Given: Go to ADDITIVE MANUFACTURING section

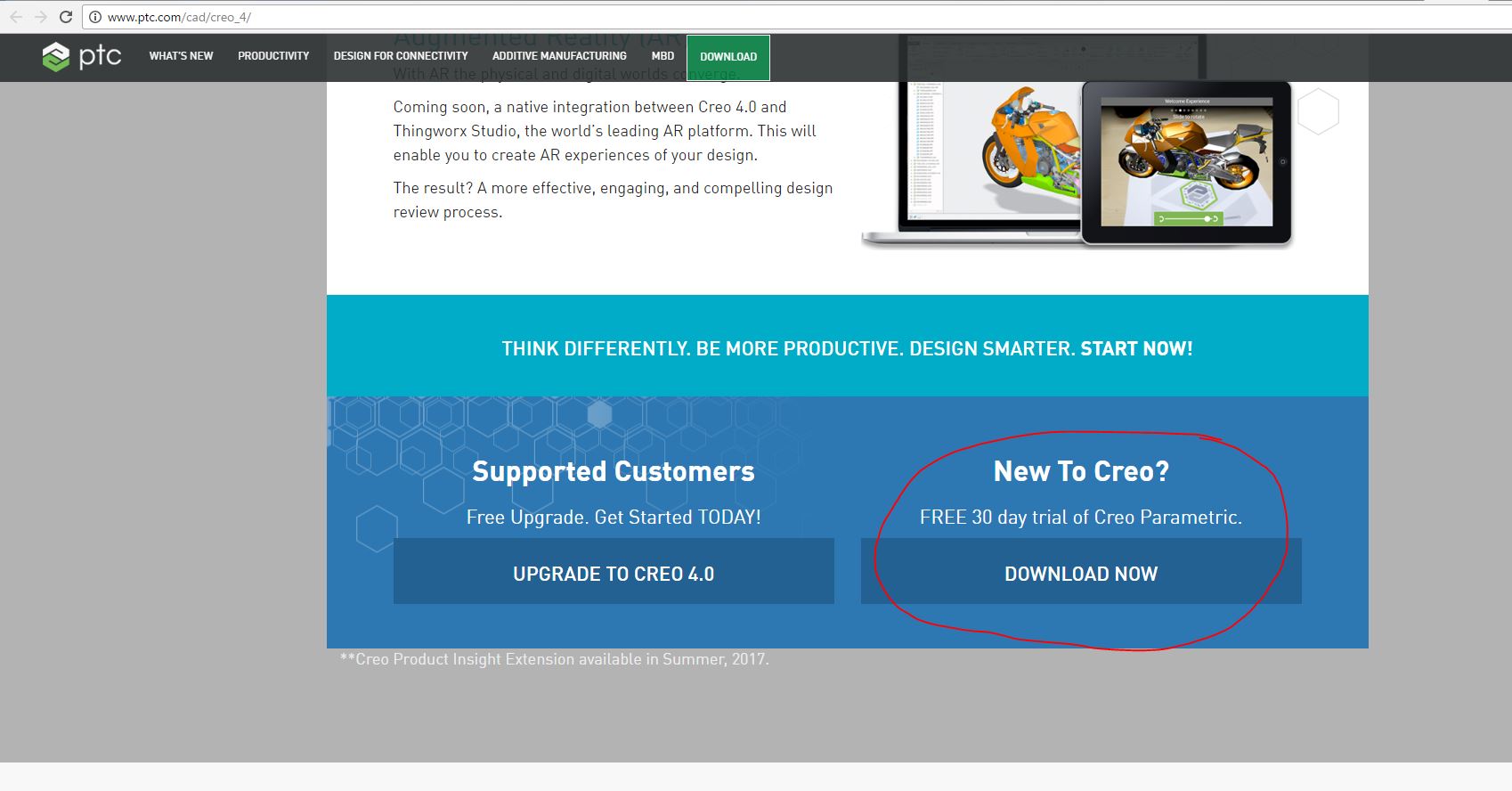Looking at the screenshot, I should tap(559, 56).
